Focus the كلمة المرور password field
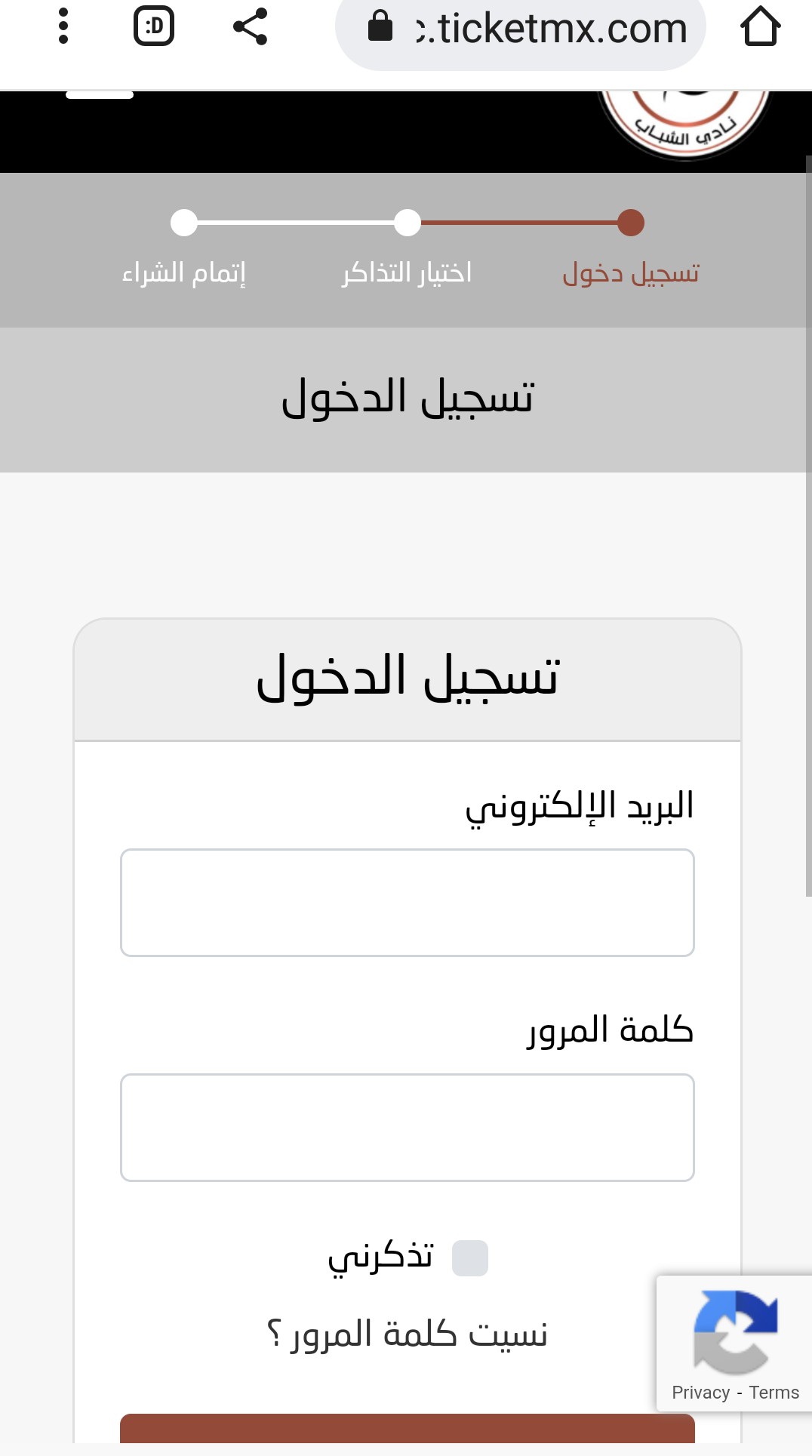The width and height of the screenshot is (812, 1456). 408,1128
